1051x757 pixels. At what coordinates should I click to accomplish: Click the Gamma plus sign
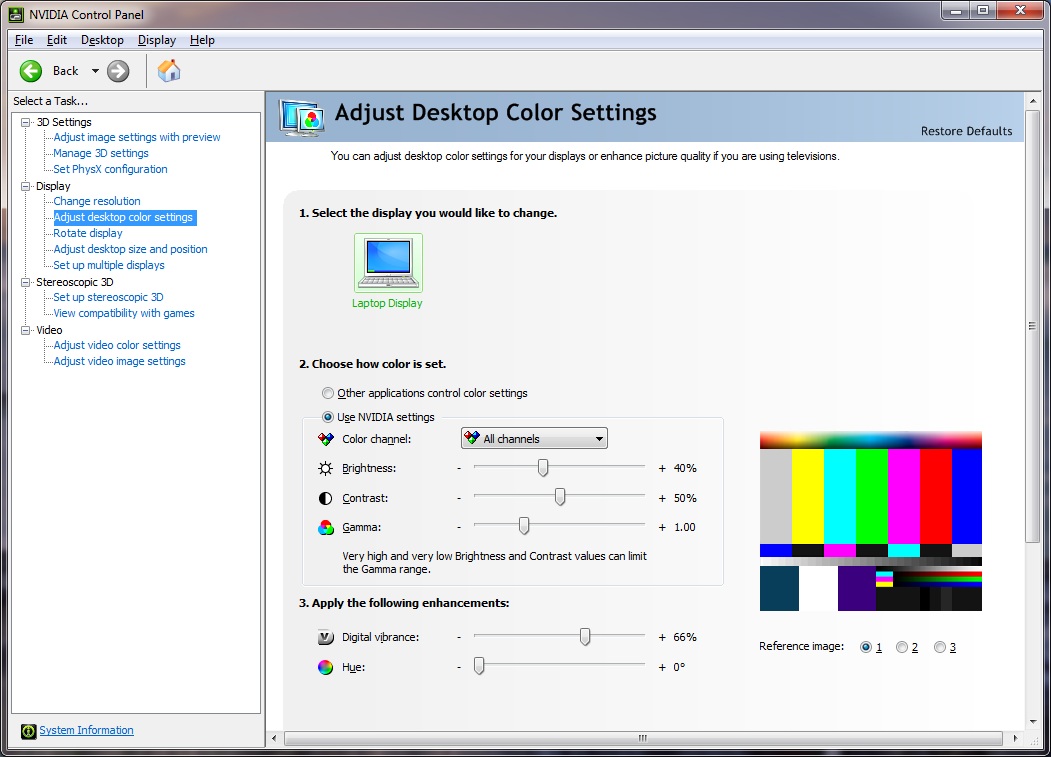coord(662,528)
